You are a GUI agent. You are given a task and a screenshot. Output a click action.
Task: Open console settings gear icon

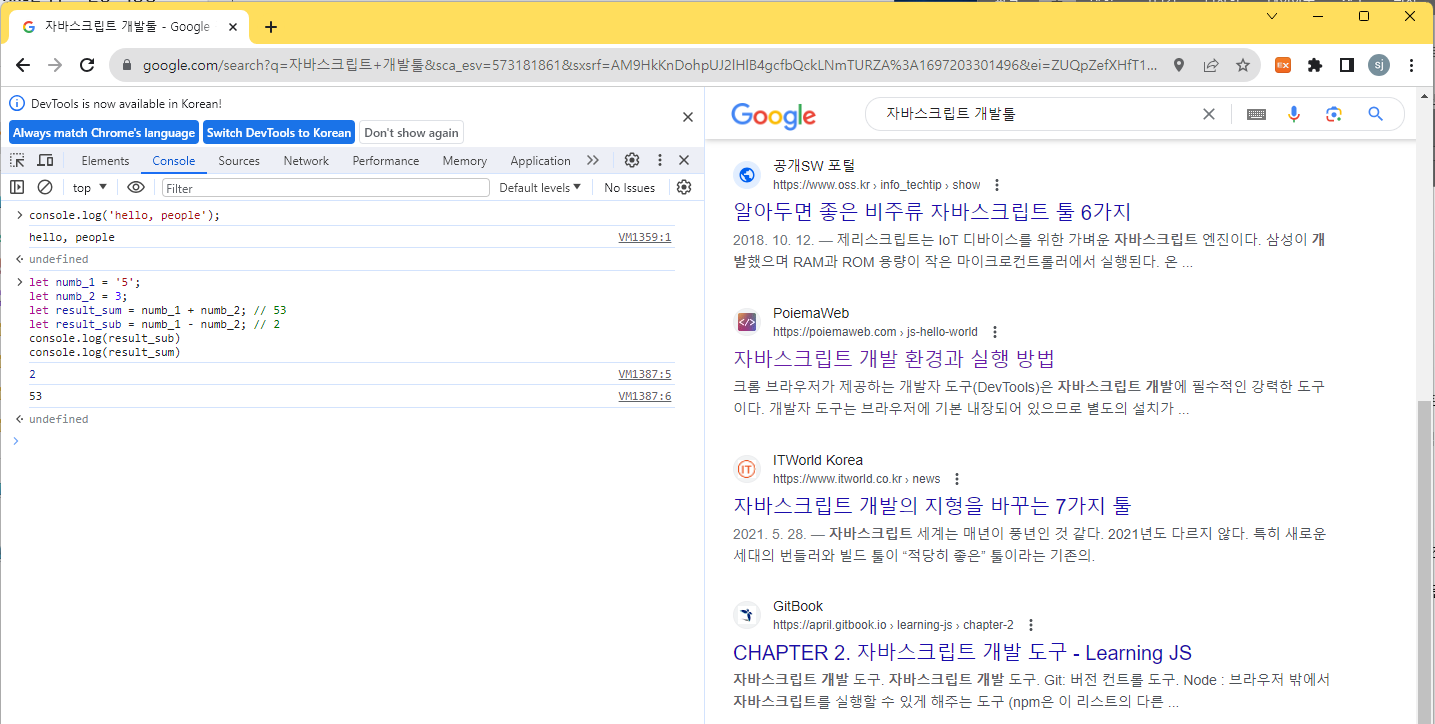(684, 187)
